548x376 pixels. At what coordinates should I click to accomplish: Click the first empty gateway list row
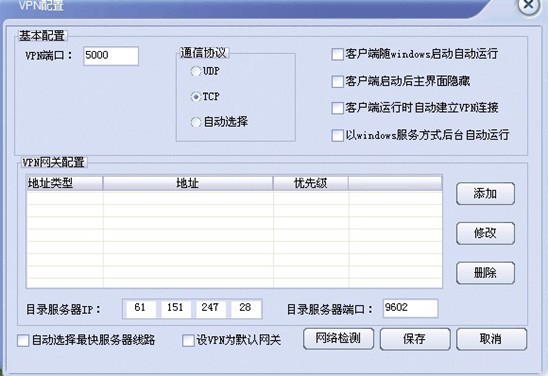[234, 198]
